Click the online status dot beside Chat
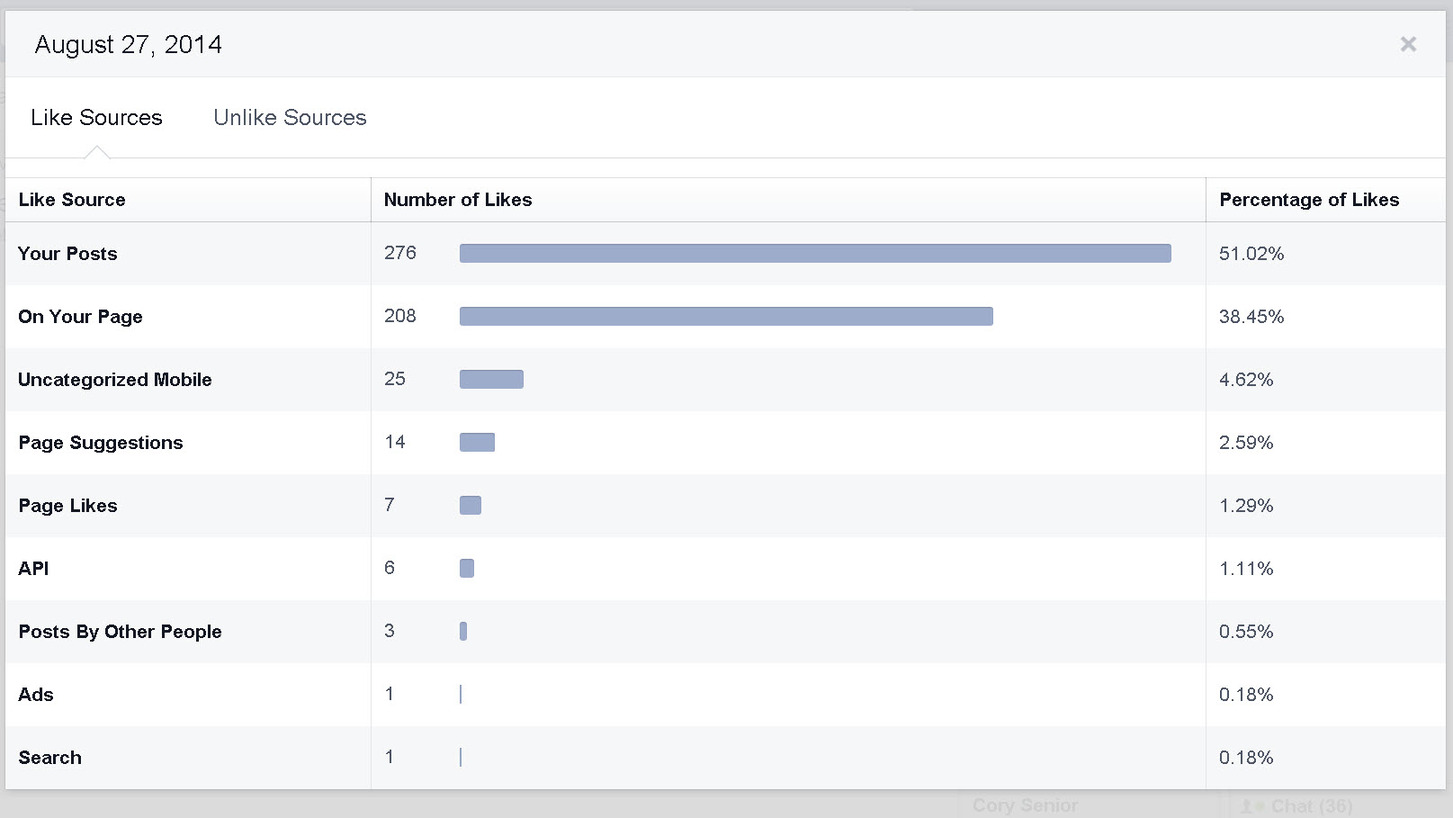Viewport: 1453px width, 818px height. tap(1259, 806)
